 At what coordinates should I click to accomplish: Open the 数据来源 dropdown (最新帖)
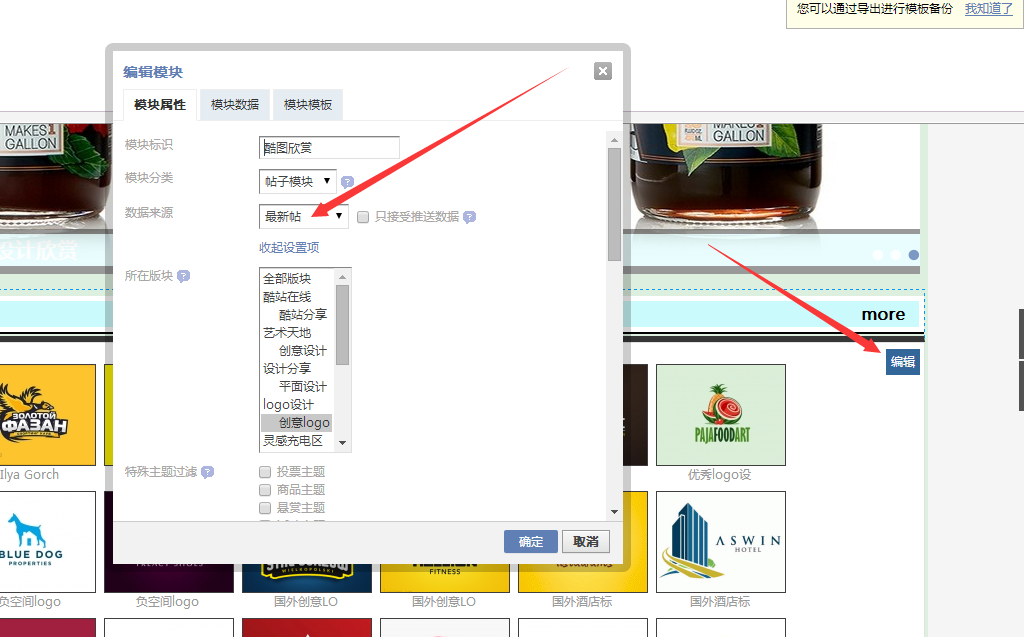[304, 216]
